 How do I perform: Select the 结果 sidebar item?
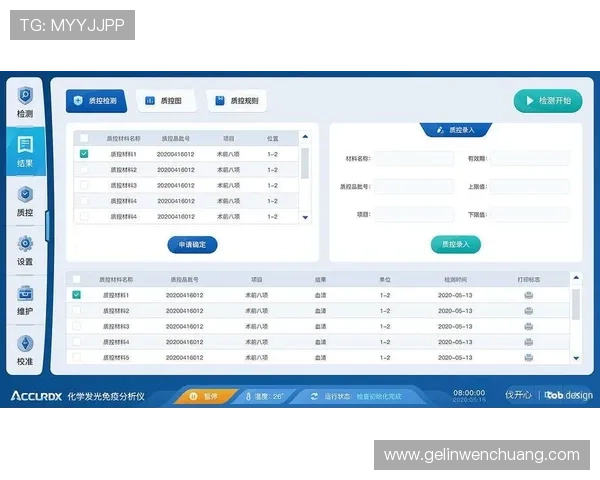click(x=25, y=152)
